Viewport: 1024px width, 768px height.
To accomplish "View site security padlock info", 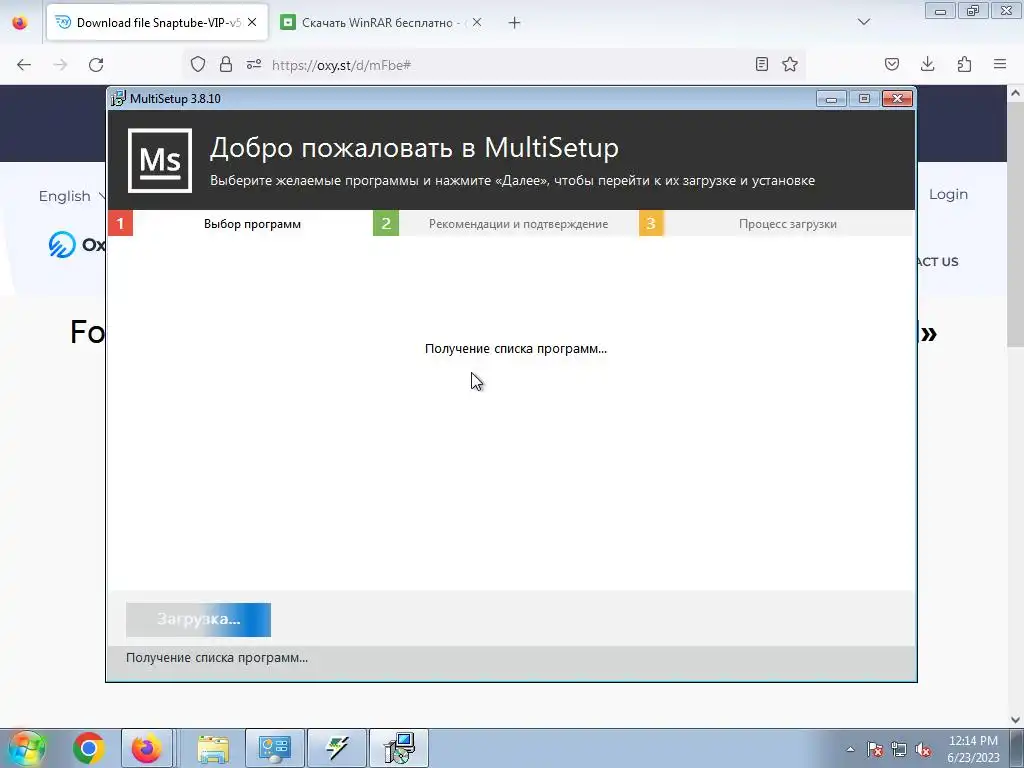I will 226,64.
